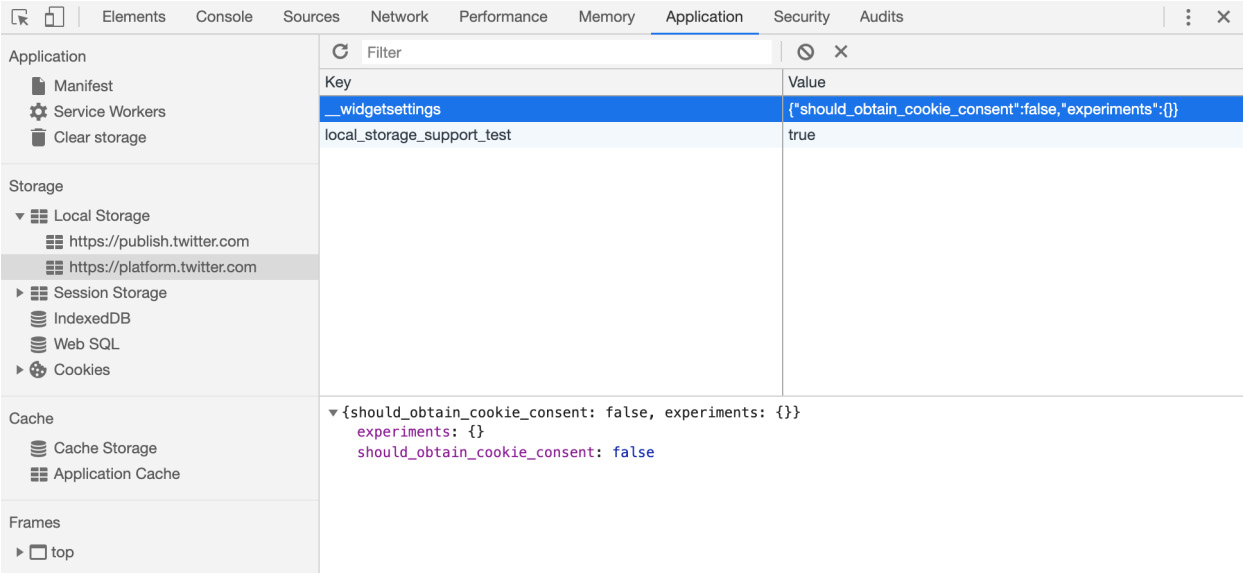
Task: Switch to the Performance tab
Action: [503, 17]
